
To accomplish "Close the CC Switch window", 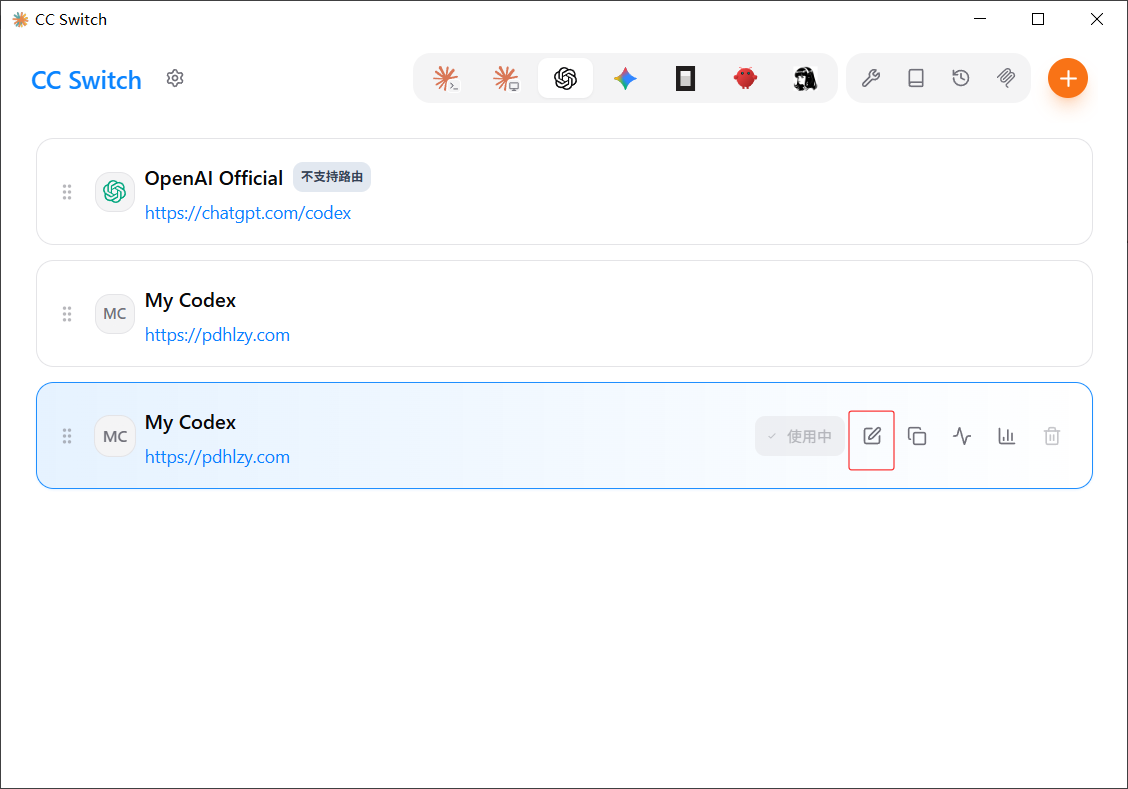I will click(x=1096, y=19).
